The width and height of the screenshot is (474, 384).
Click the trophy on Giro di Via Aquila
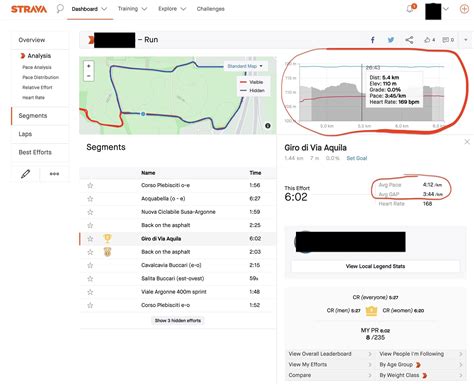[x=107, y=238]
